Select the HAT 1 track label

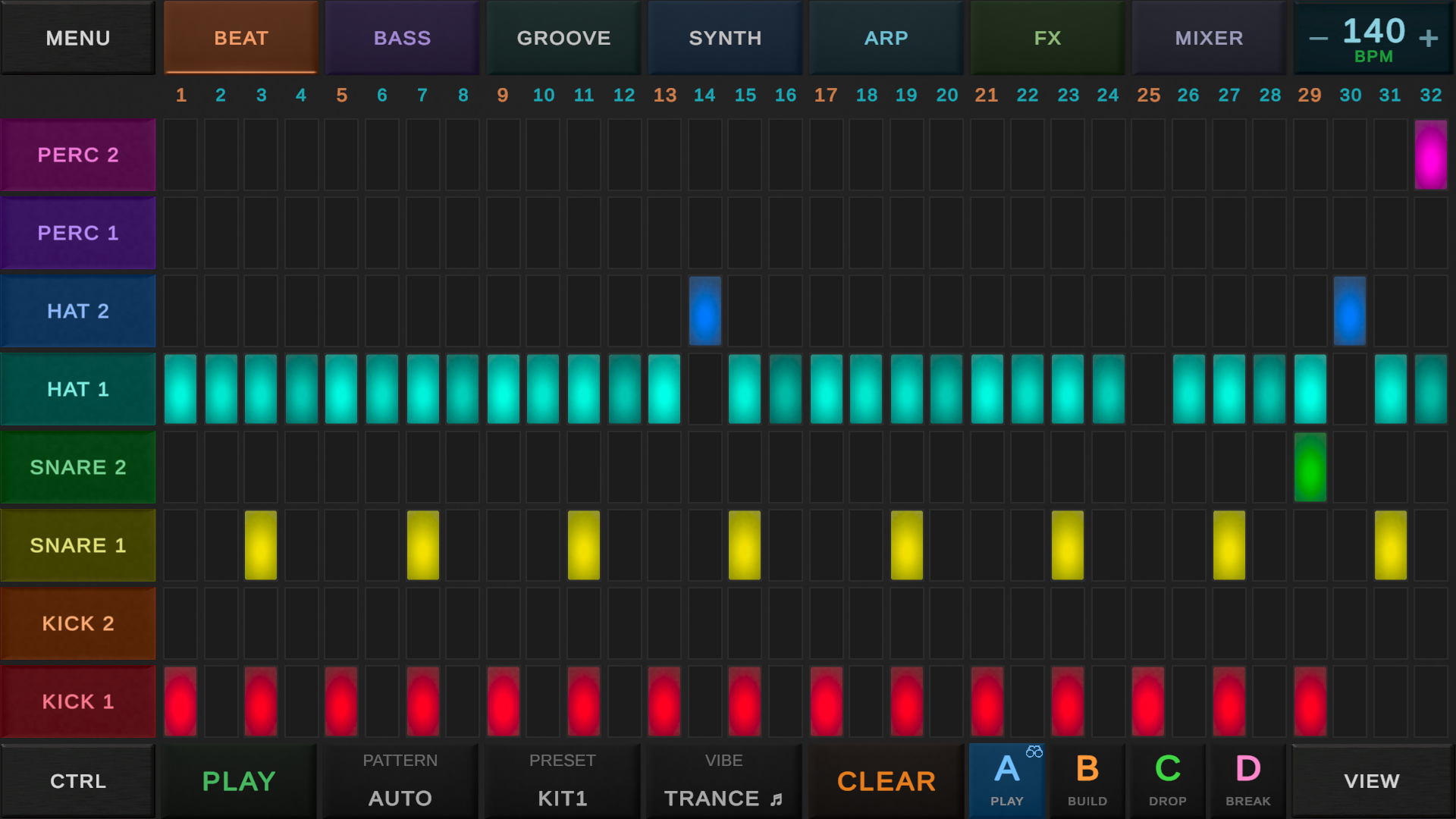(x=78, y=389)
